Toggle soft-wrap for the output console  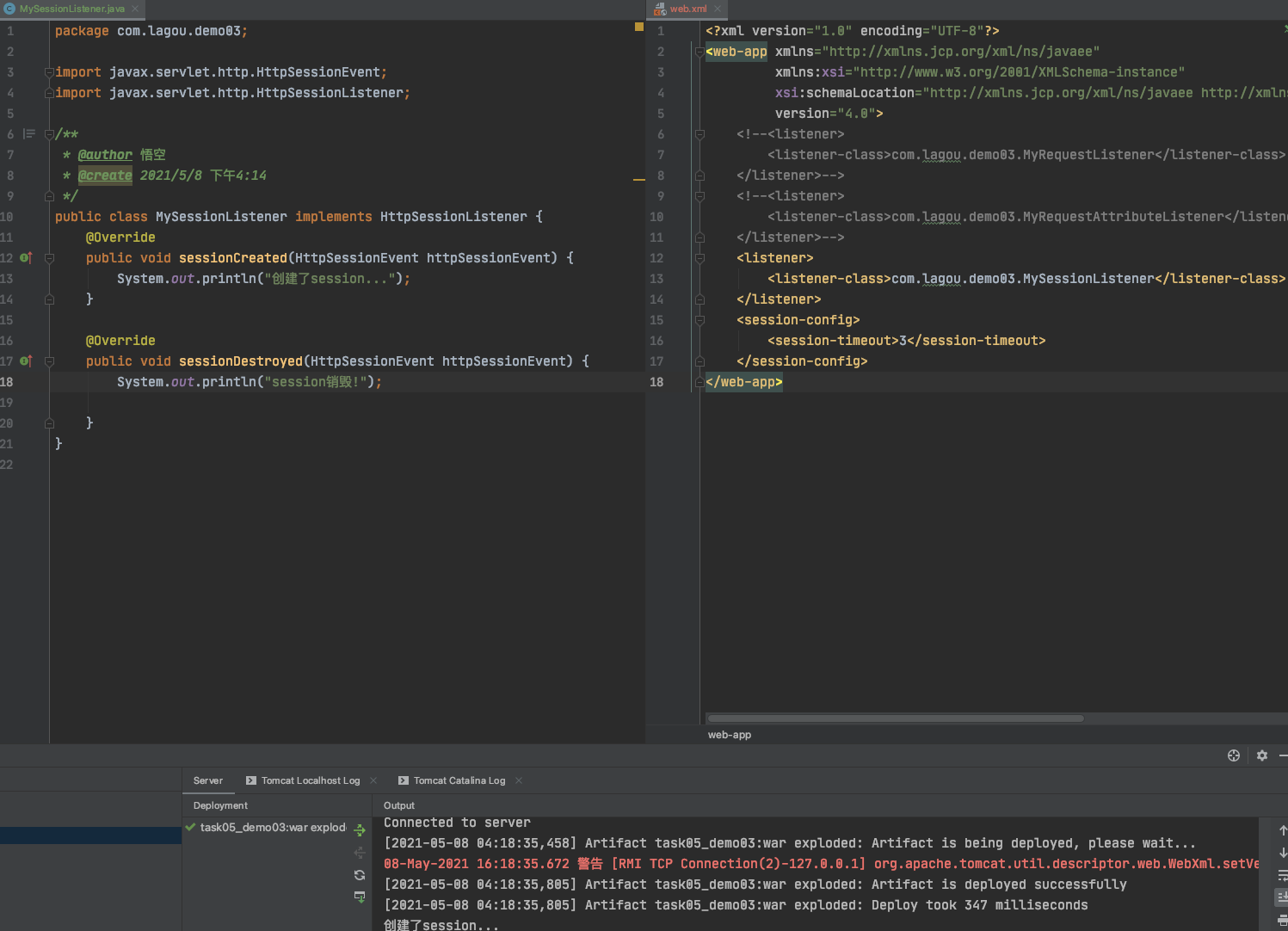[x=1282, y=875]
